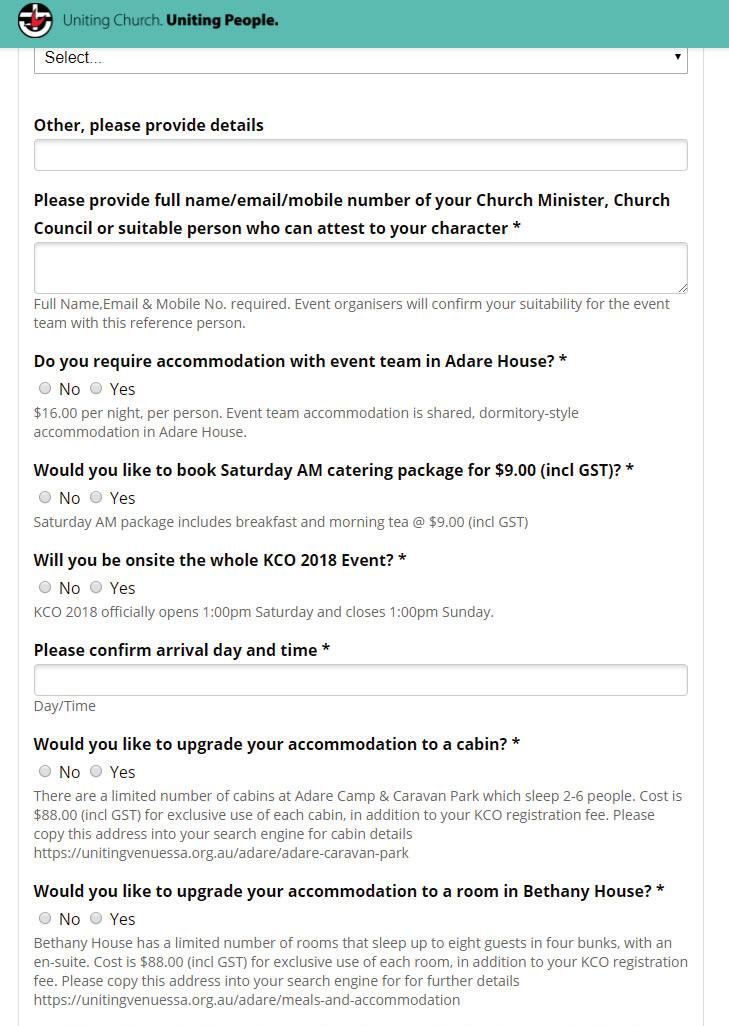Image resolution: width=729 pixels, height=1026 pixels.
Task: Pick Yes for cabin accommodation upgrade
Action: pos(96,771)
